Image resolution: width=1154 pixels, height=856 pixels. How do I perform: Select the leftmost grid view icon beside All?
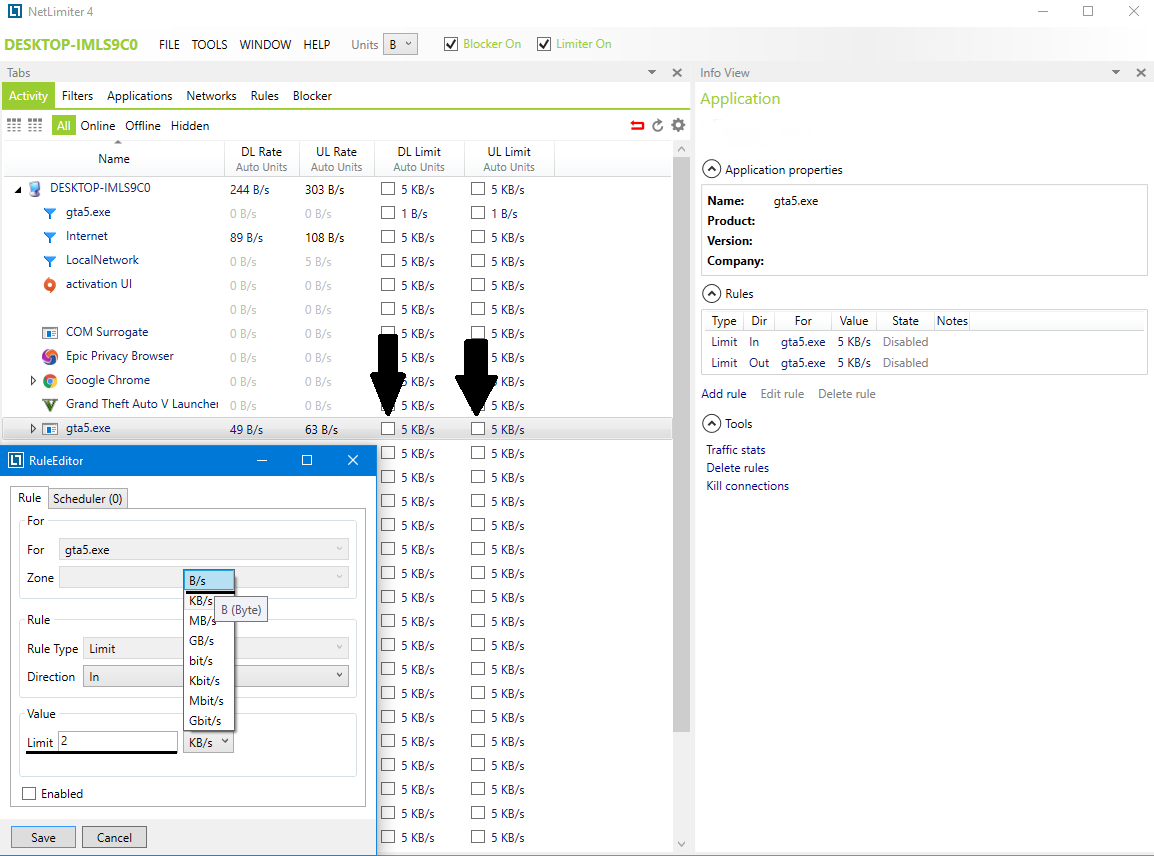point(14,125)
